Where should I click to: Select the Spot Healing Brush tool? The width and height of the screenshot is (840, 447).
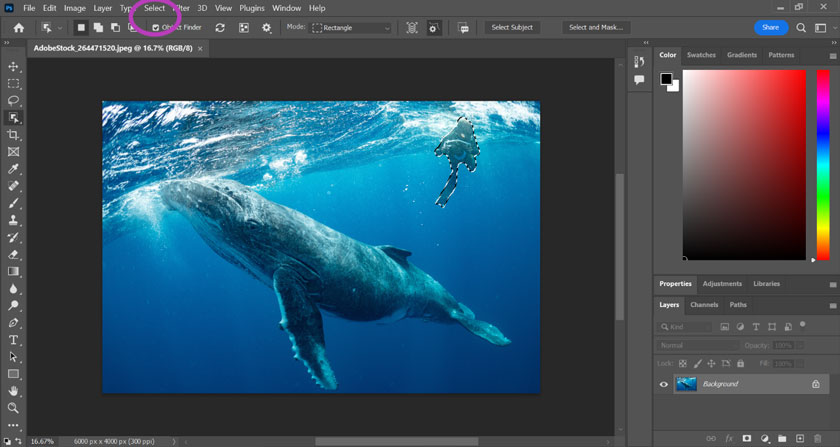click(13, 186)
